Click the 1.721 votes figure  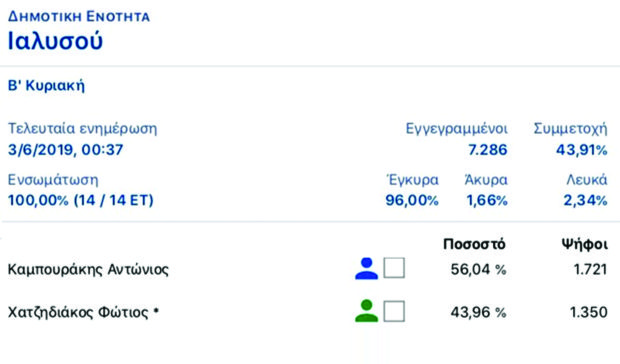click(x=590, y=270)
